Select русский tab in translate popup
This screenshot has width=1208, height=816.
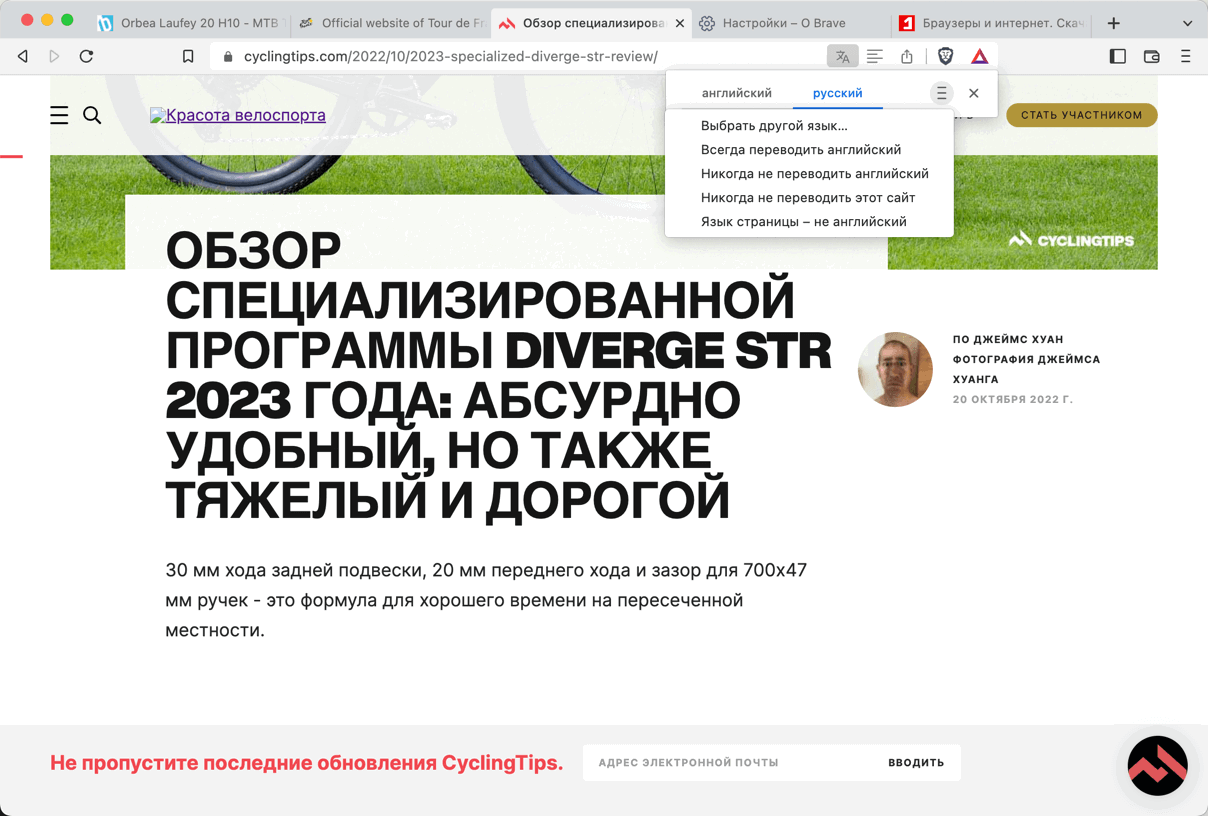tap(837, 93)
